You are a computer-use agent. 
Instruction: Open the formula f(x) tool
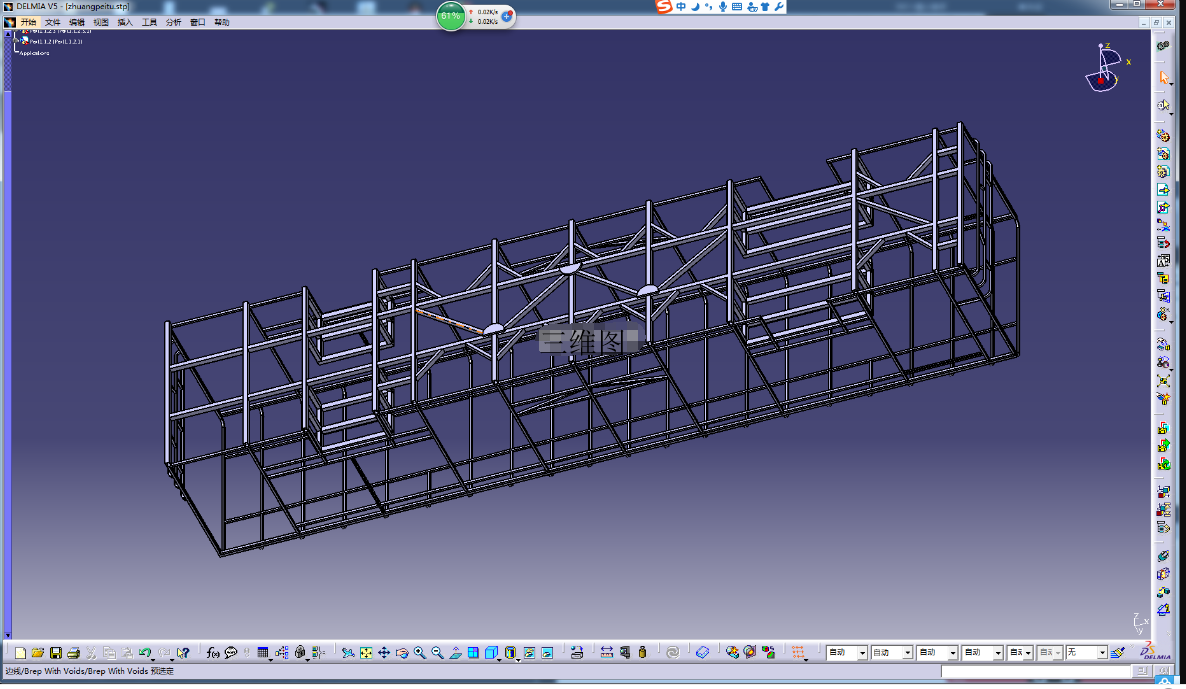coord(213,653)
